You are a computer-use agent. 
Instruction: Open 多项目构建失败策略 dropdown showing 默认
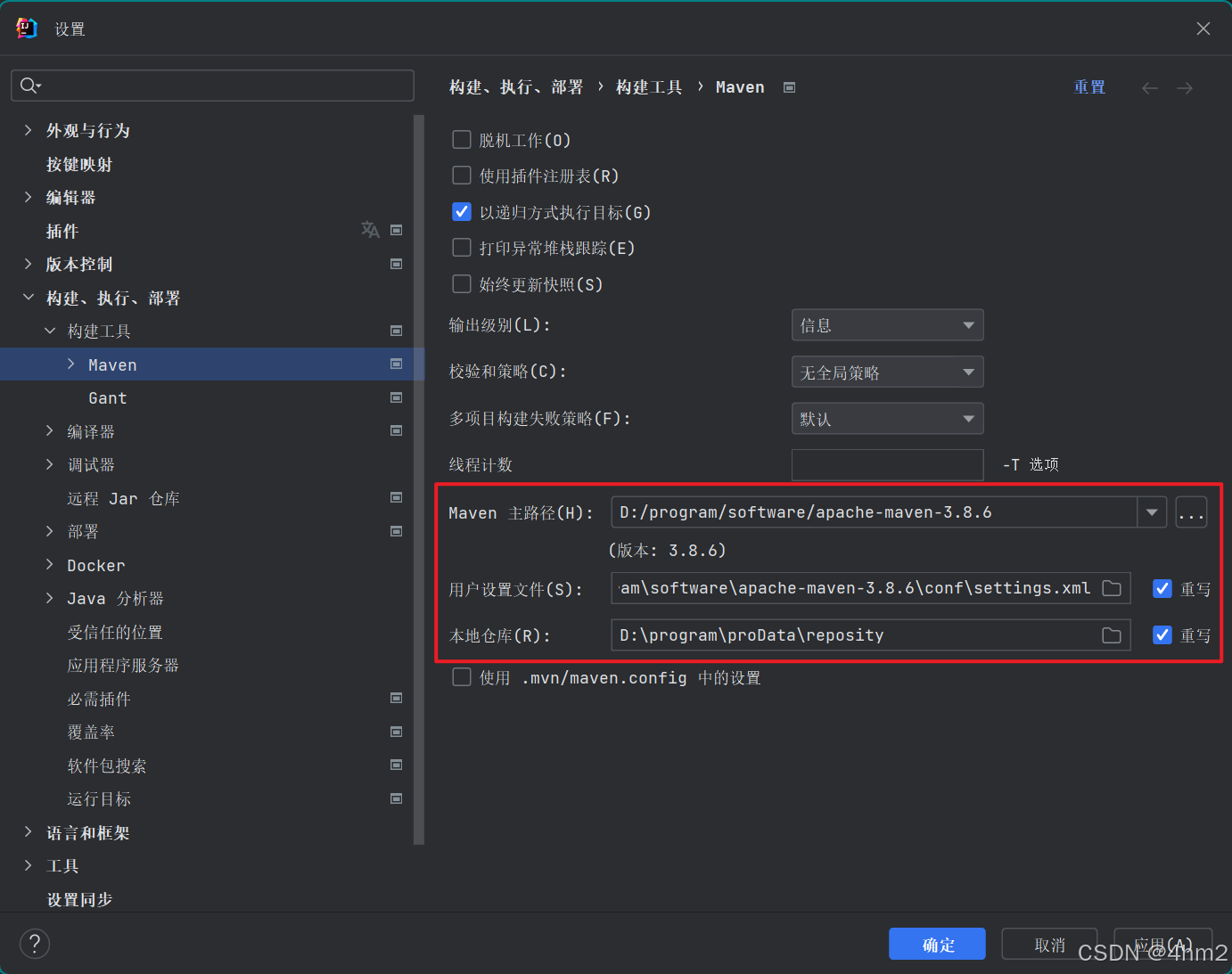tap(888, 419)
